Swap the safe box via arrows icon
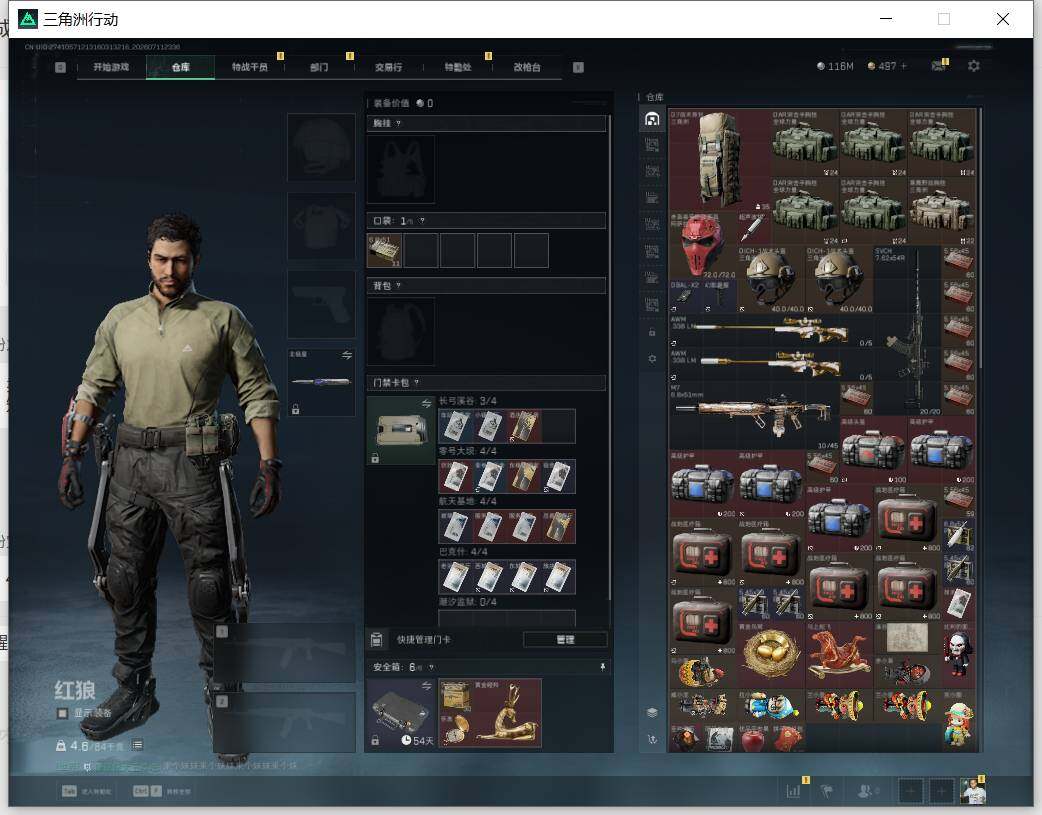The width and height of the screenshot is (1042, 815). coord(426,686)
